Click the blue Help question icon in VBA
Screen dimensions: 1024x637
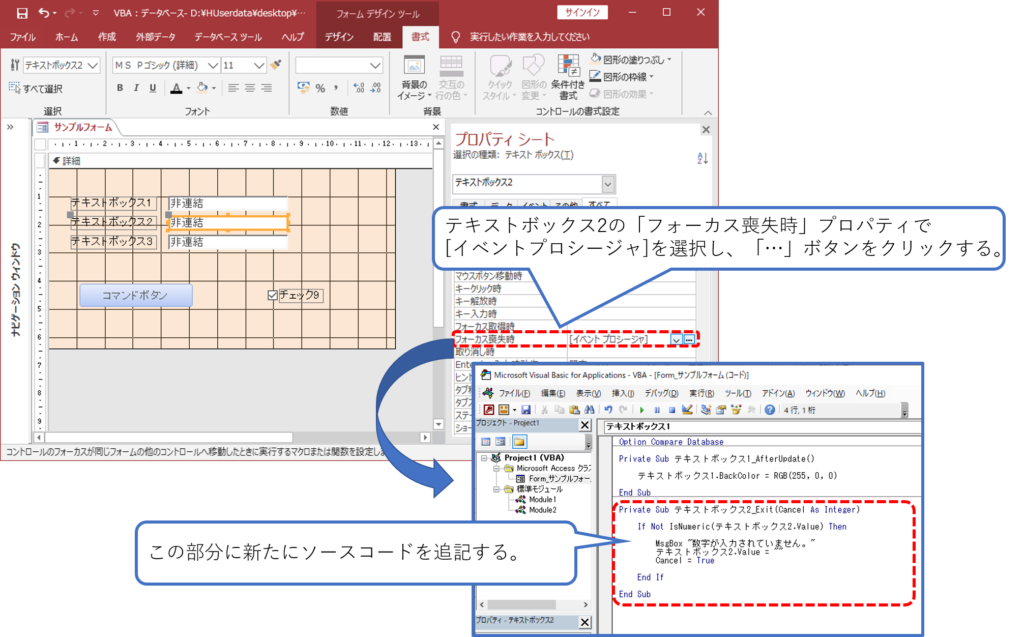tap(770, 410)
